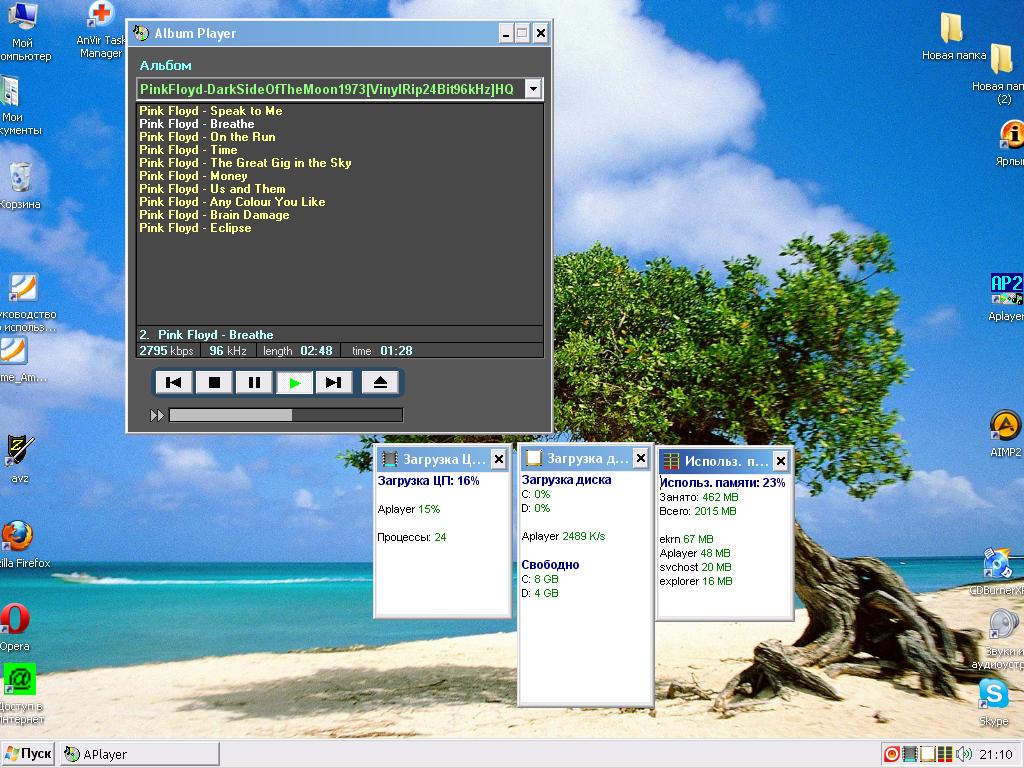Open the Opera desktop icon

click(15, 619)
